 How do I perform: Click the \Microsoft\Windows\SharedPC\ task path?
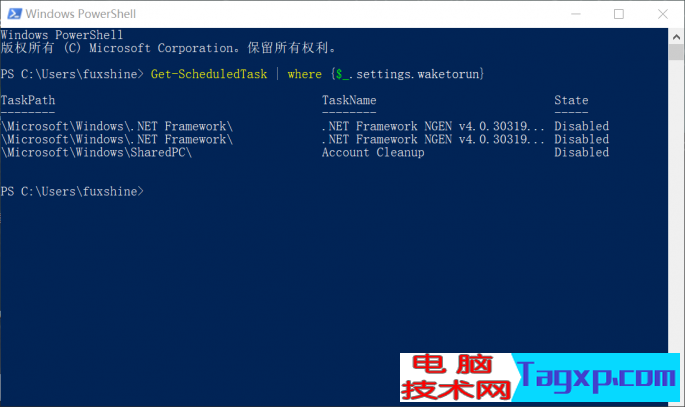[96, 153]
